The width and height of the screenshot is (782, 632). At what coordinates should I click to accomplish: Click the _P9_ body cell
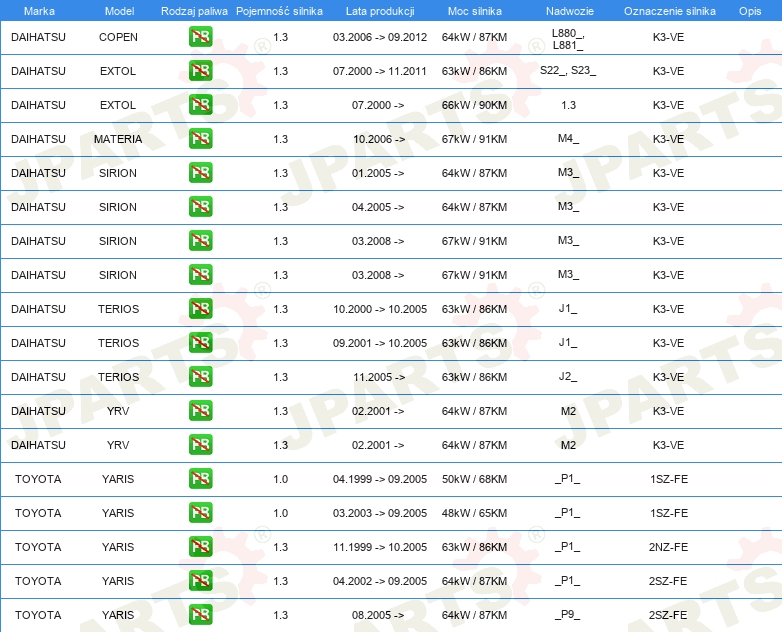coord(568,615)
